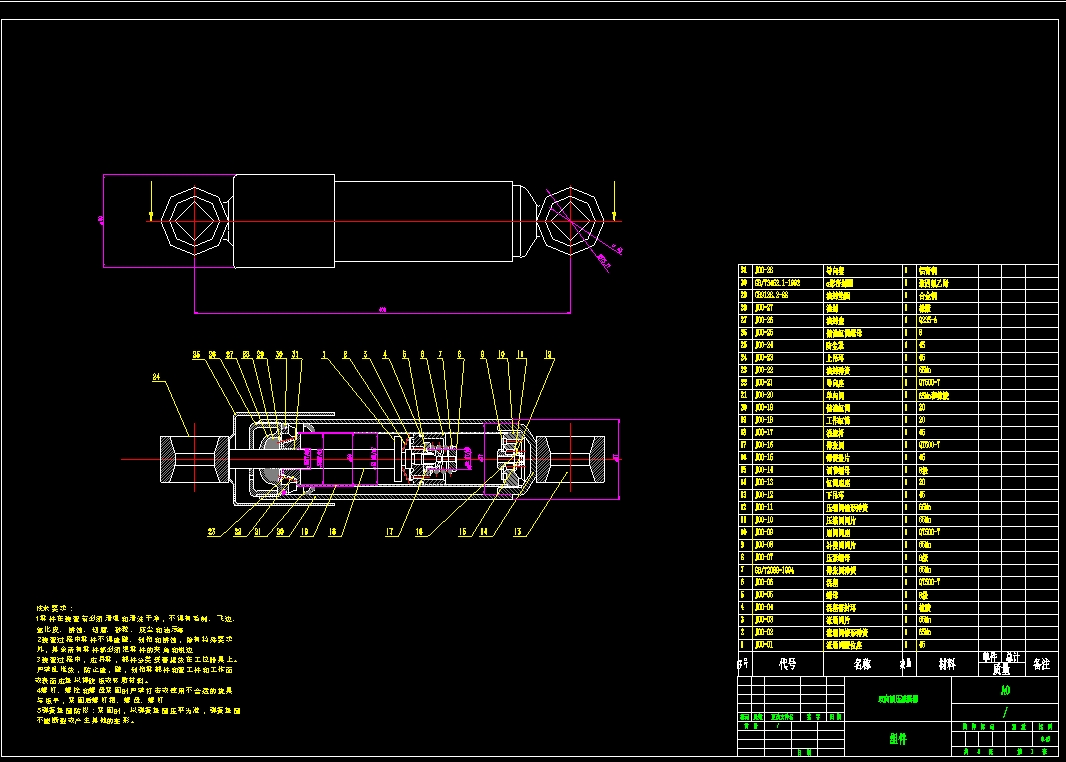Screen dimensions: 1066x762
Task: Click the 防尘罩 part name cell
Action: 834,345
